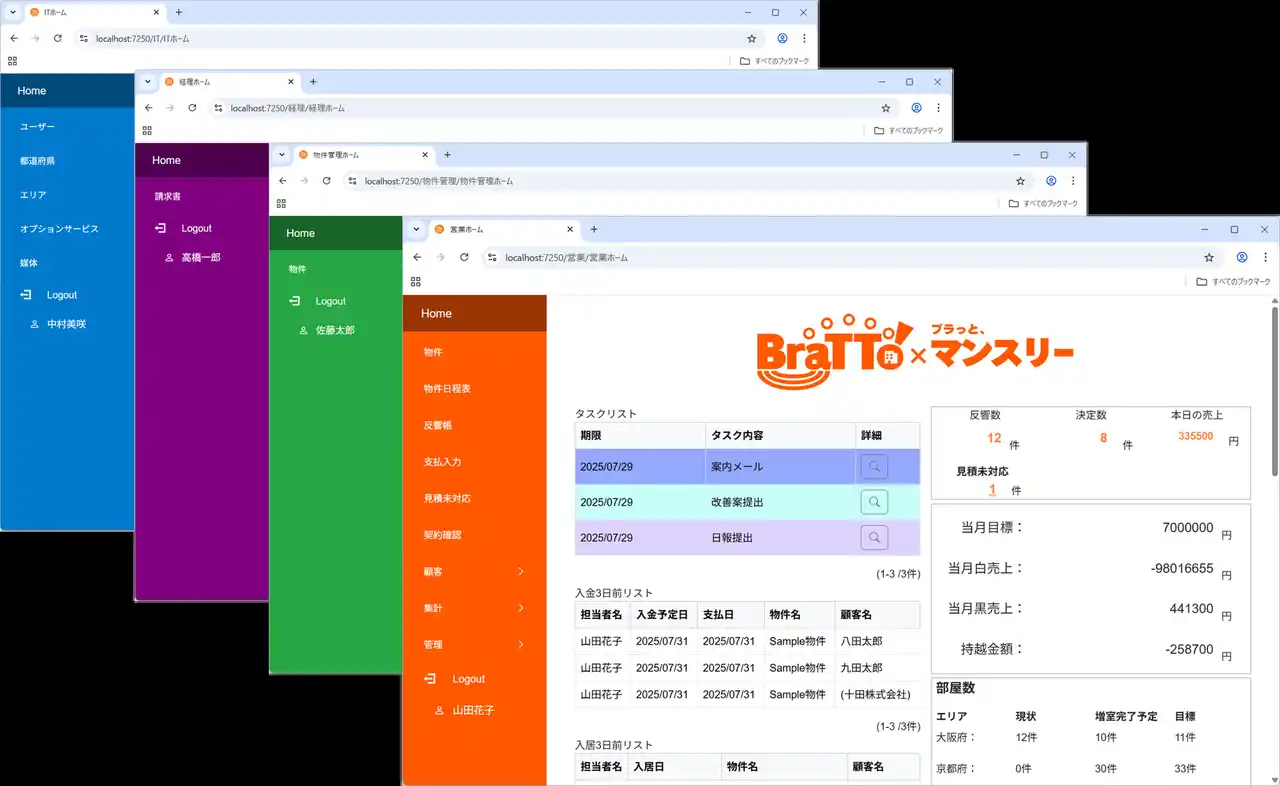1280x786 pixels.
Task: Bookmark 営業ホーム page with star icon
Action: 1208,257
